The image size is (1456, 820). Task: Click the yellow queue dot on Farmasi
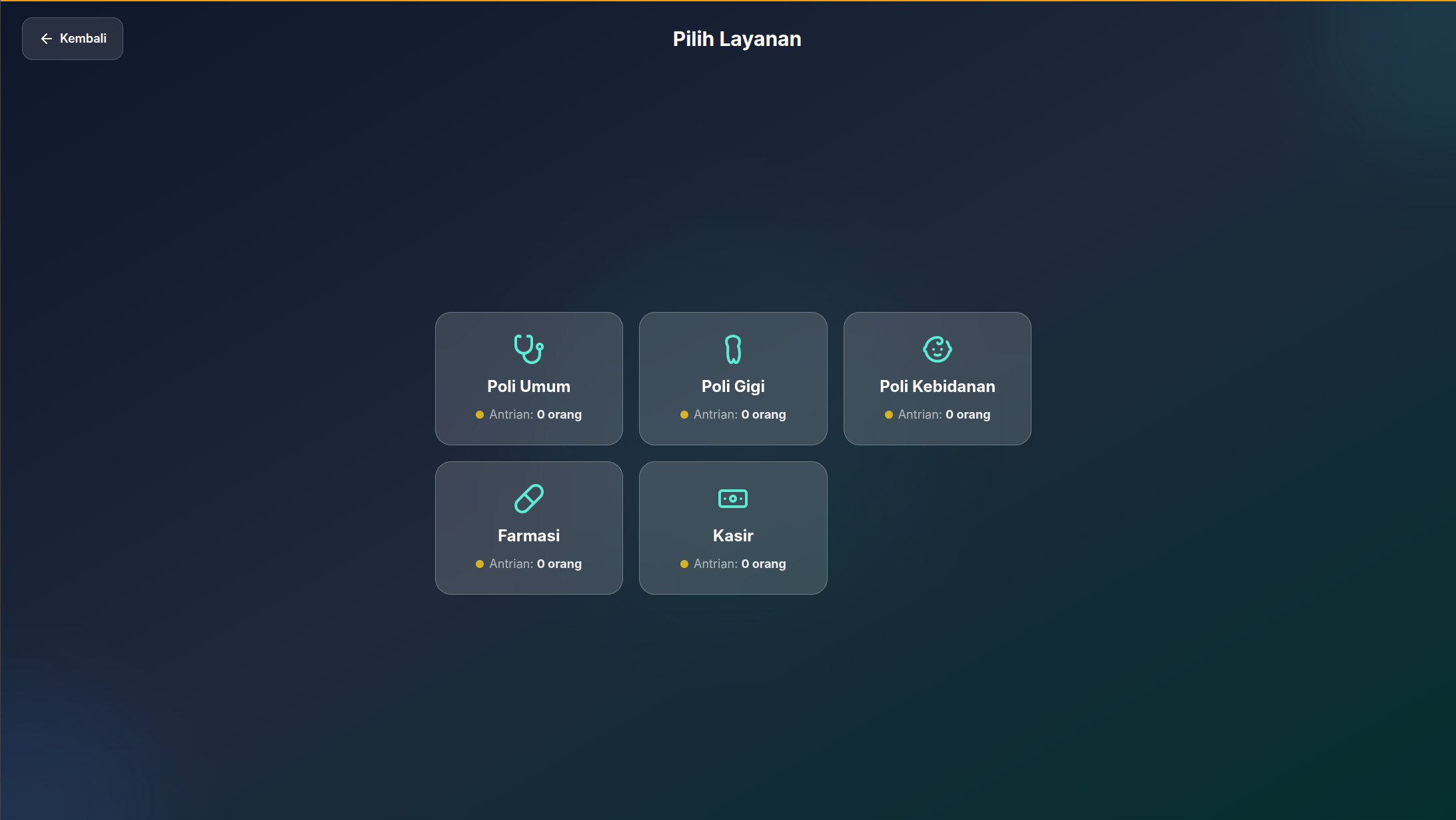[x=480, y=563]
